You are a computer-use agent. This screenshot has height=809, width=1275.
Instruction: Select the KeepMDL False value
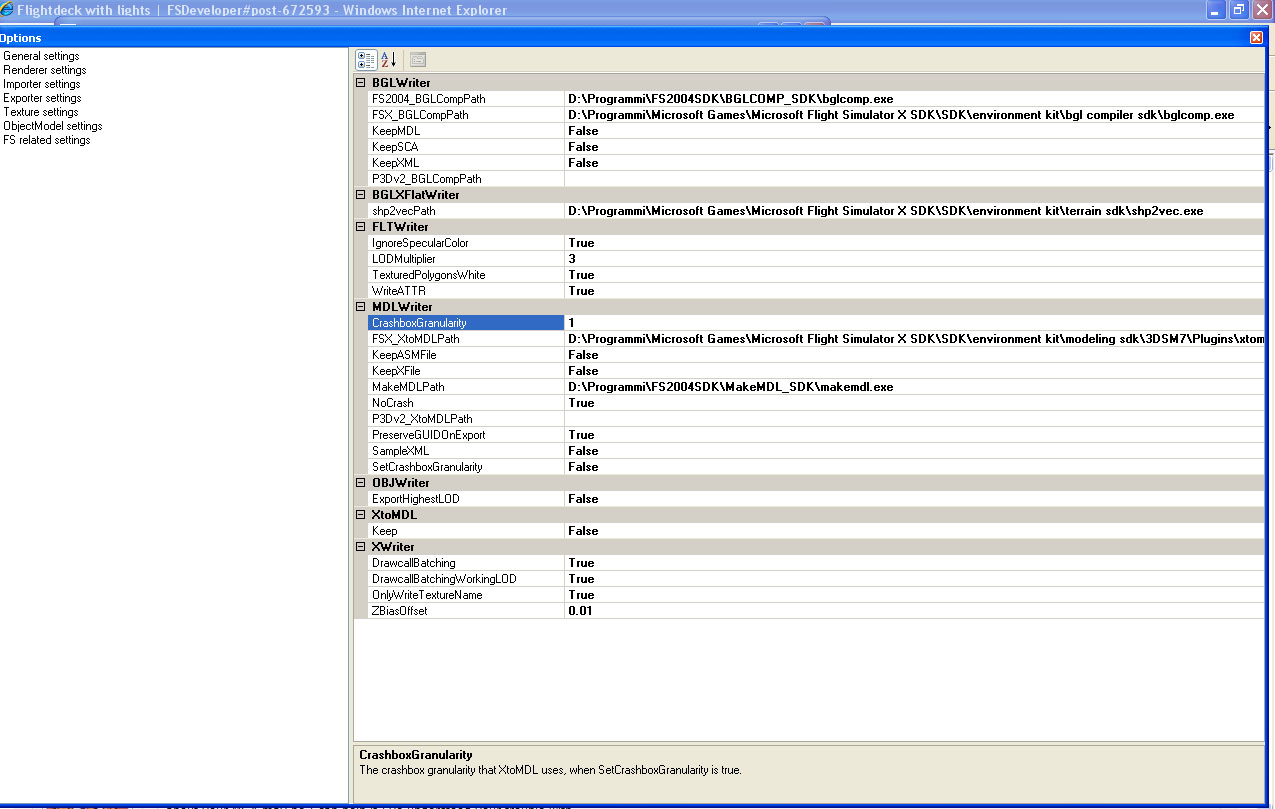tap(583, 131)
